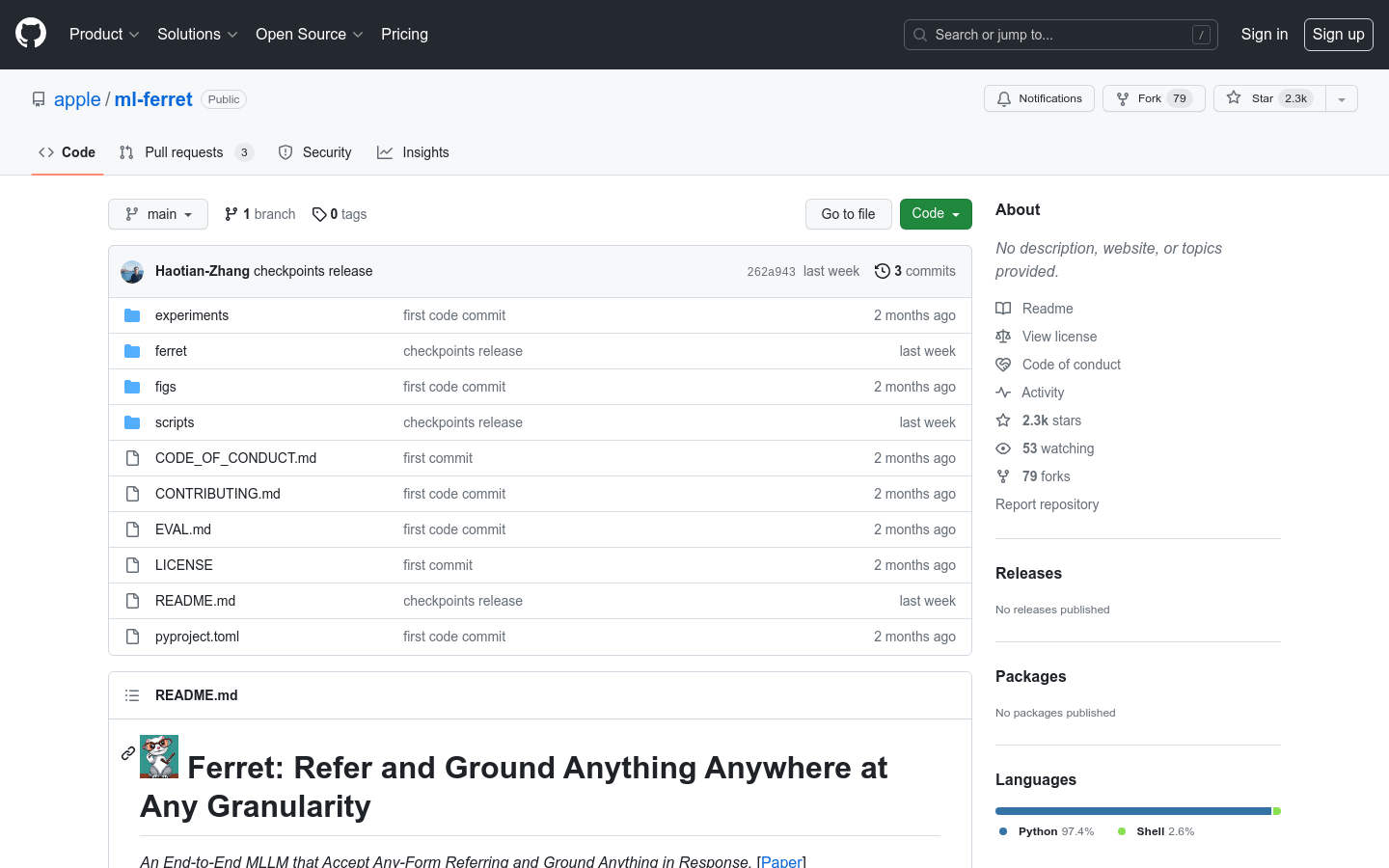Click the branch icon next to 1 branch
Screen dimensions: 1389x868
point(231,214)
